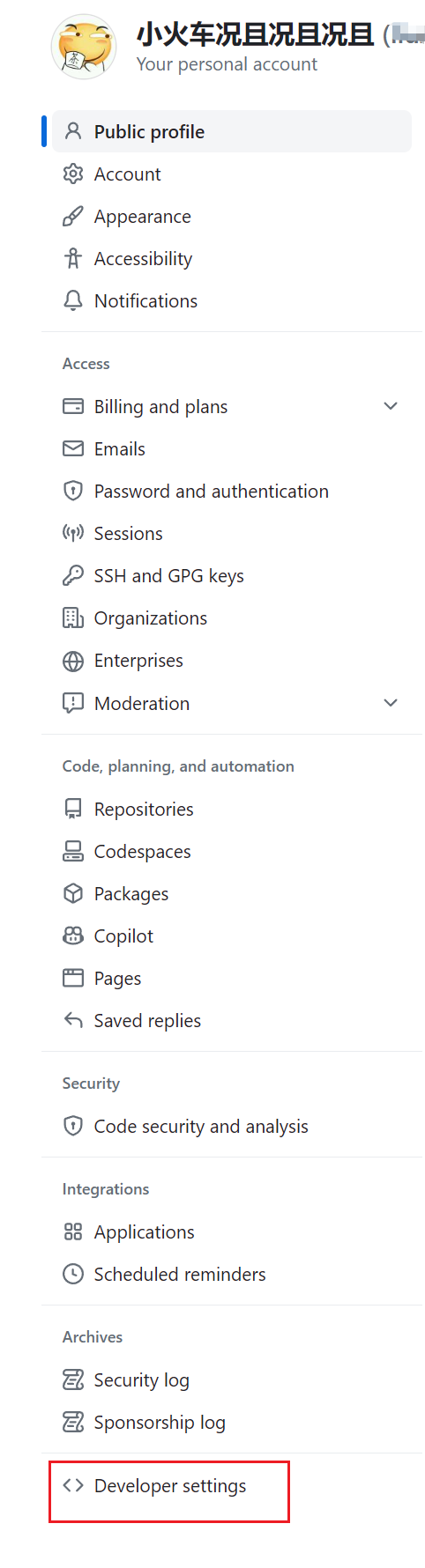The height and width of the screenshot is (1568, 425).
Task: Expand the Billing and plans chevron
Action: coord(391,406)
